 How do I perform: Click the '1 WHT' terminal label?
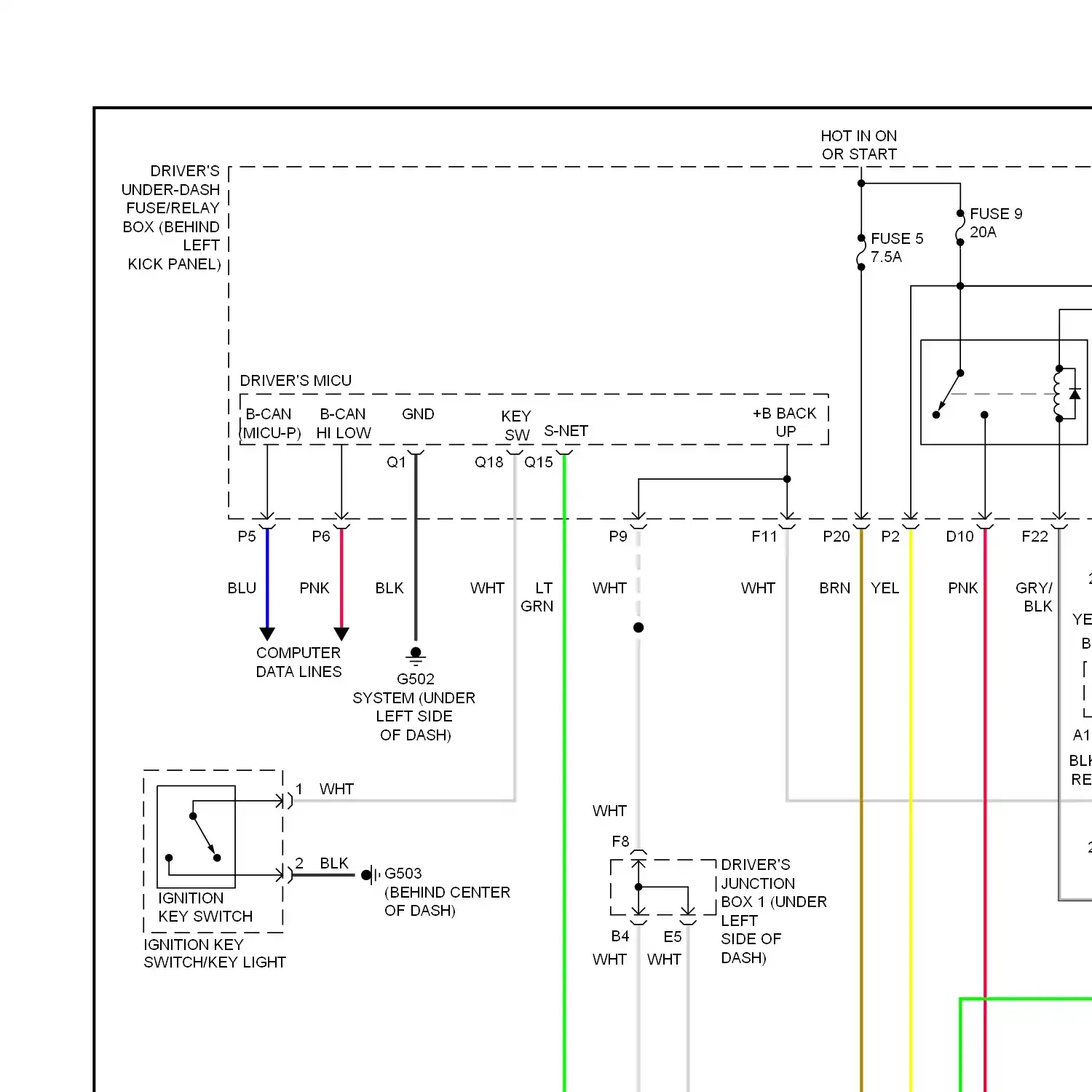coord(325,789)
